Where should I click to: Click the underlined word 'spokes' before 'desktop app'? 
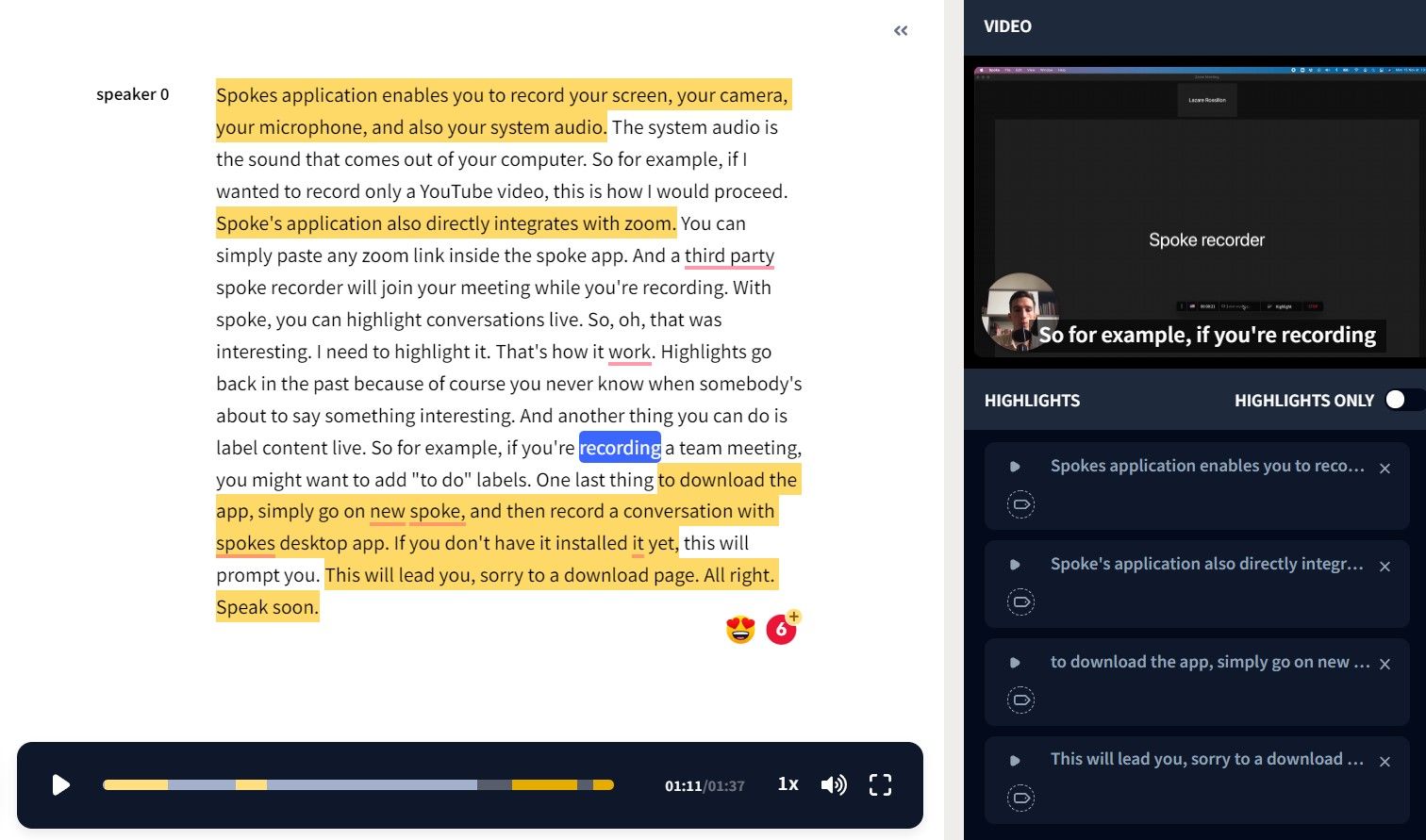[245, 543]
